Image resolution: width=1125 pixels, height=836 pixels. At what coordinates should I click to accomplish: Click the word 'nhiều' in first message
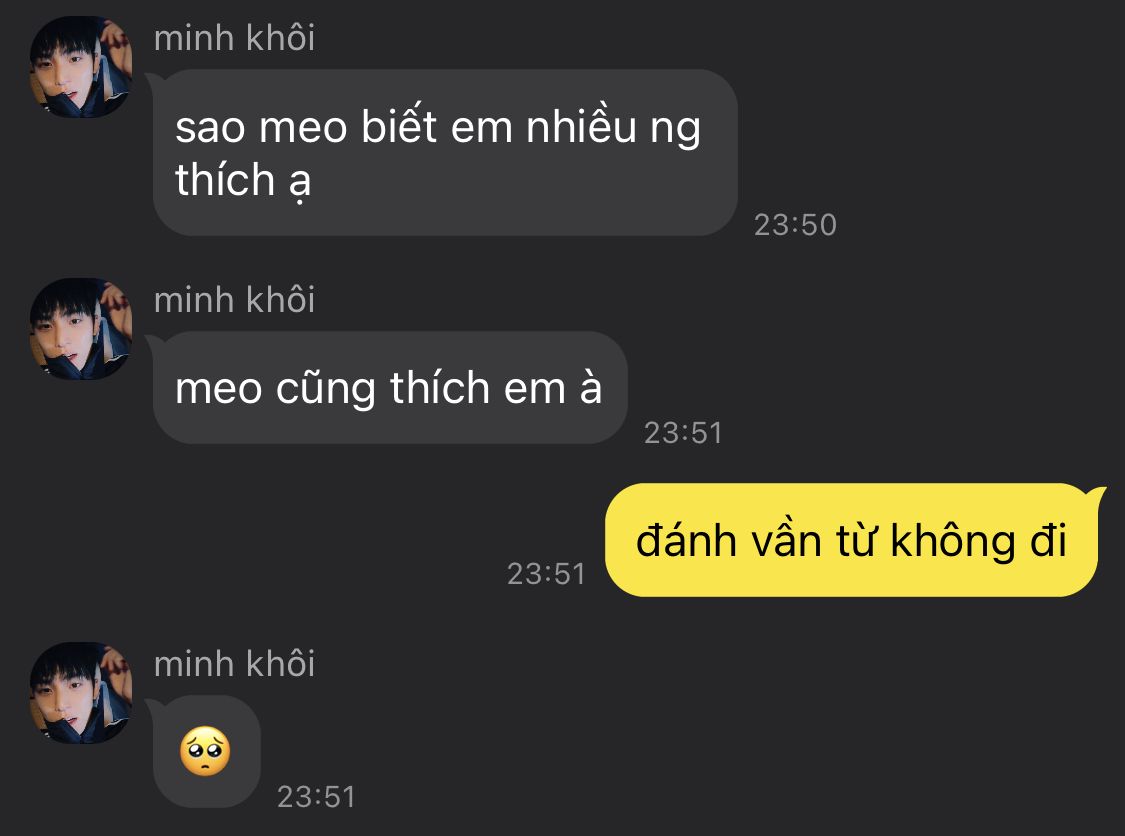coord(581,127)
